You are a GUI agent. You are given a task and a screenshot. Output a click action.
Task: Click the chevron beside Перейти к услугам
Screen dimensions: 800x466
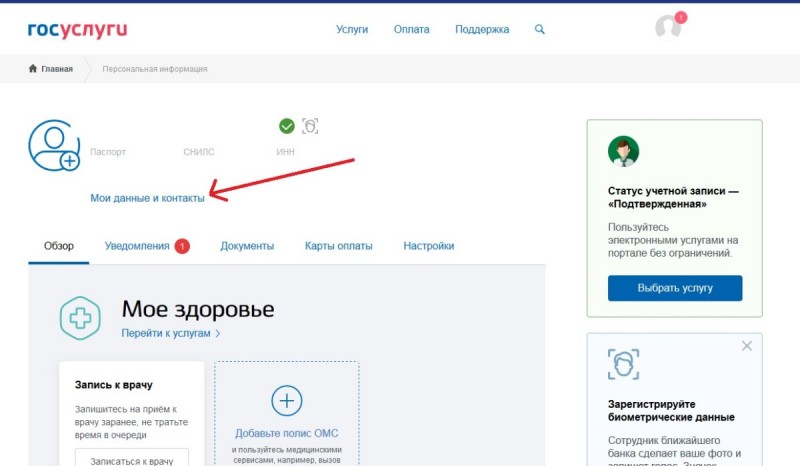pos(218,334)
